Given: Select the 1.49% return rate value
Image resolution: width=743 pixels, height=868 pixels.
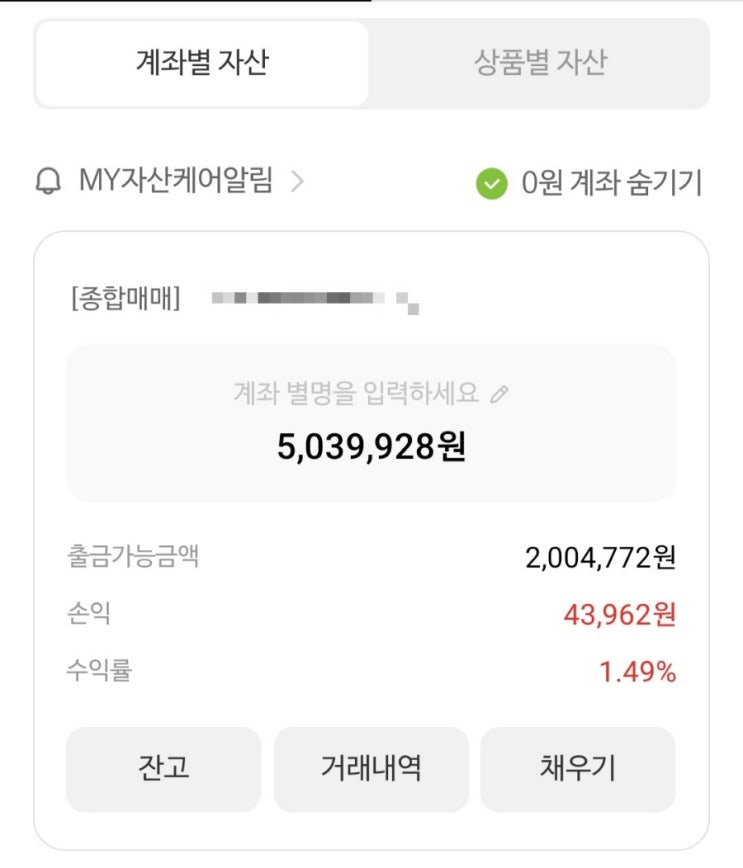Looking at the screenshot, I should click(637, 672).
